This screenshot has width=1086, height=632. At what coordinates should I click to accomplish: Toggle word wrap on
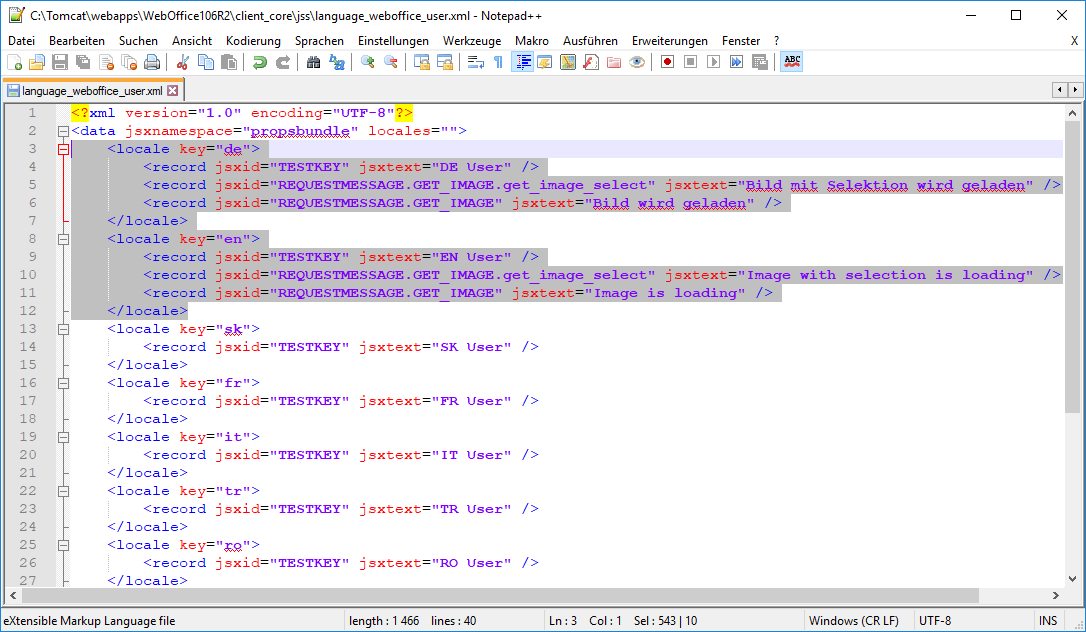point(474,61)
